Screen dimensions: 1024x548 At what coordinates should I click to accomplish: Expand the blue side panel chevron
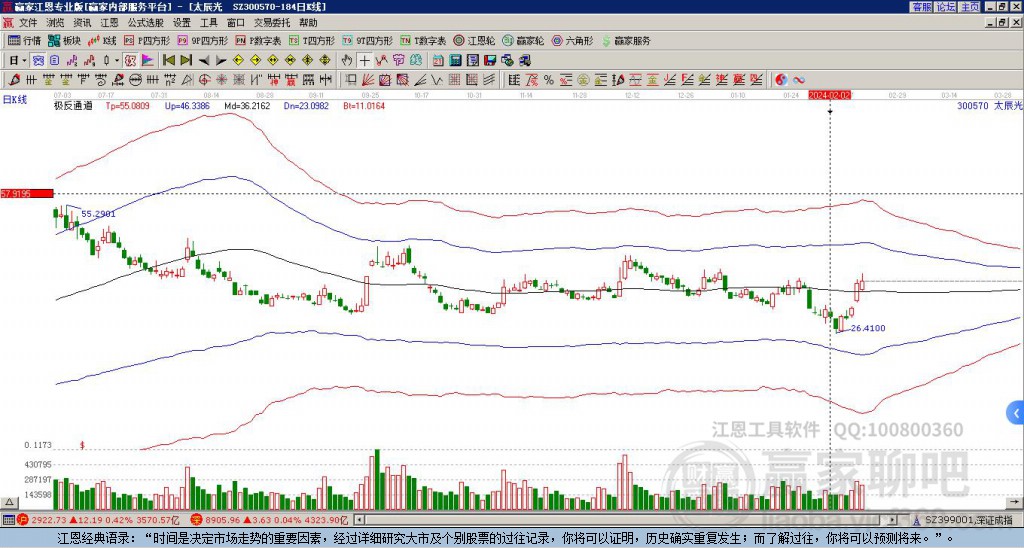[1016, 413]
